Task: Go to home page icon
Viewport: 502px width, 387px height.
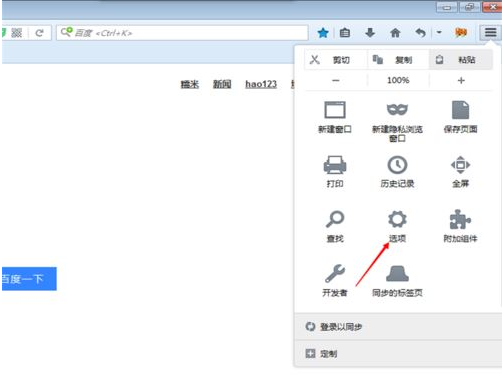Action: pyautogui.click(x=395, y=33)
